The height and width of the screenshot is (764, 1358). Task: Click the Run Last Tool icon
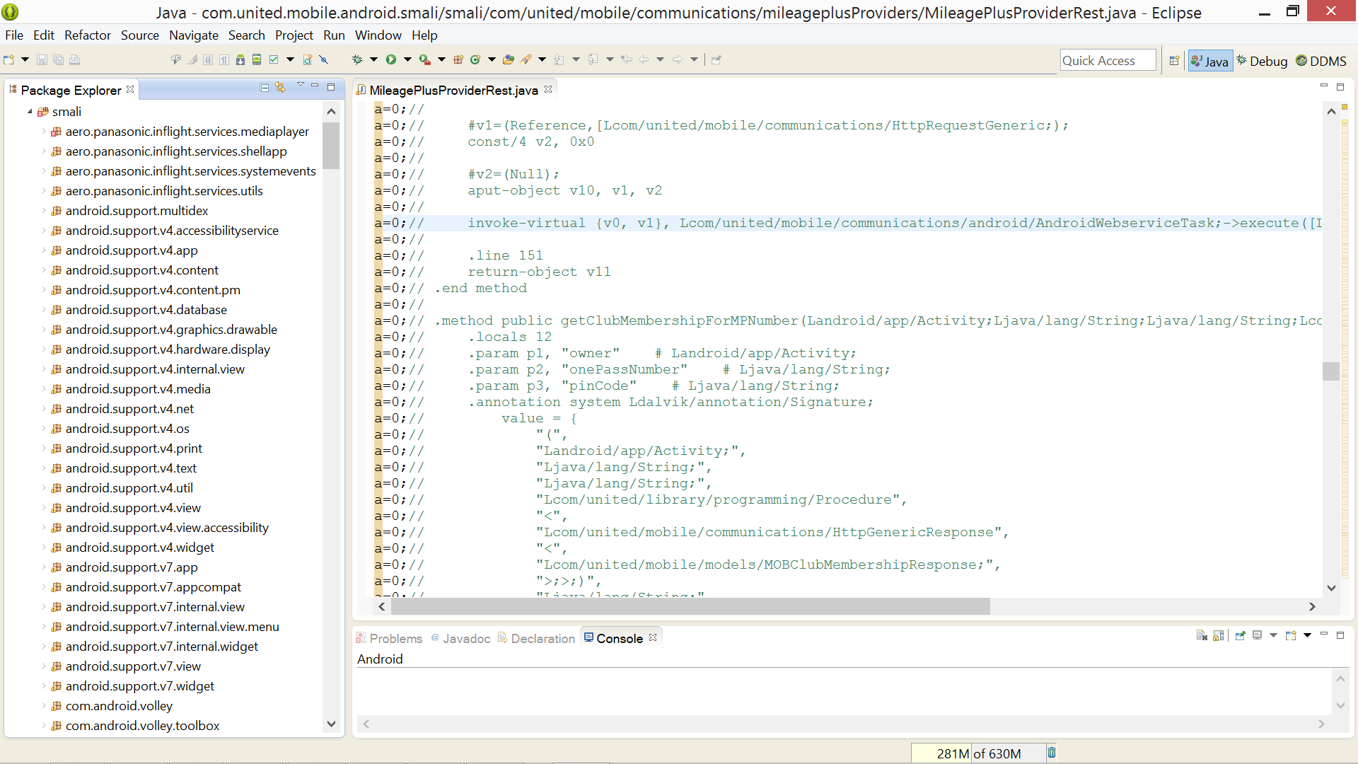pyautogui.click(x=425, y=59)
